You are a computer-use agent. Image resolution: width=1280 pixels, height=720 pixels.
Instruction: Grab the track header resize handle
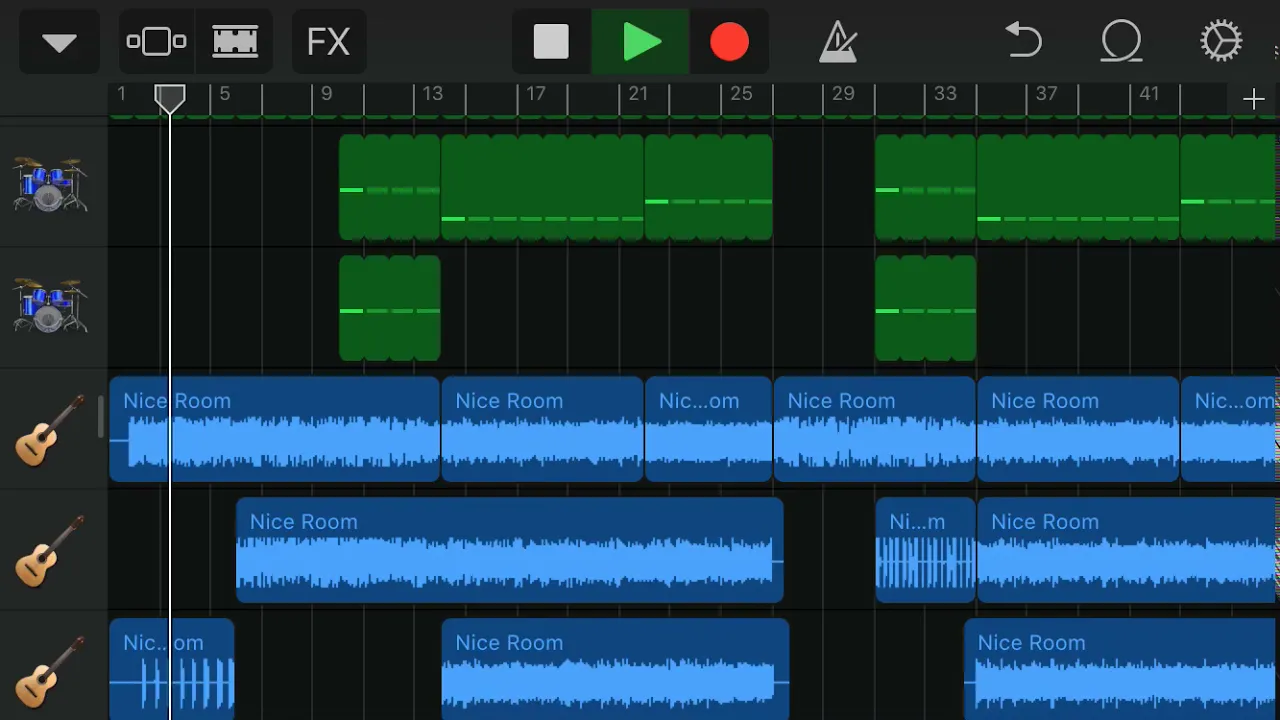click(101, 417)
